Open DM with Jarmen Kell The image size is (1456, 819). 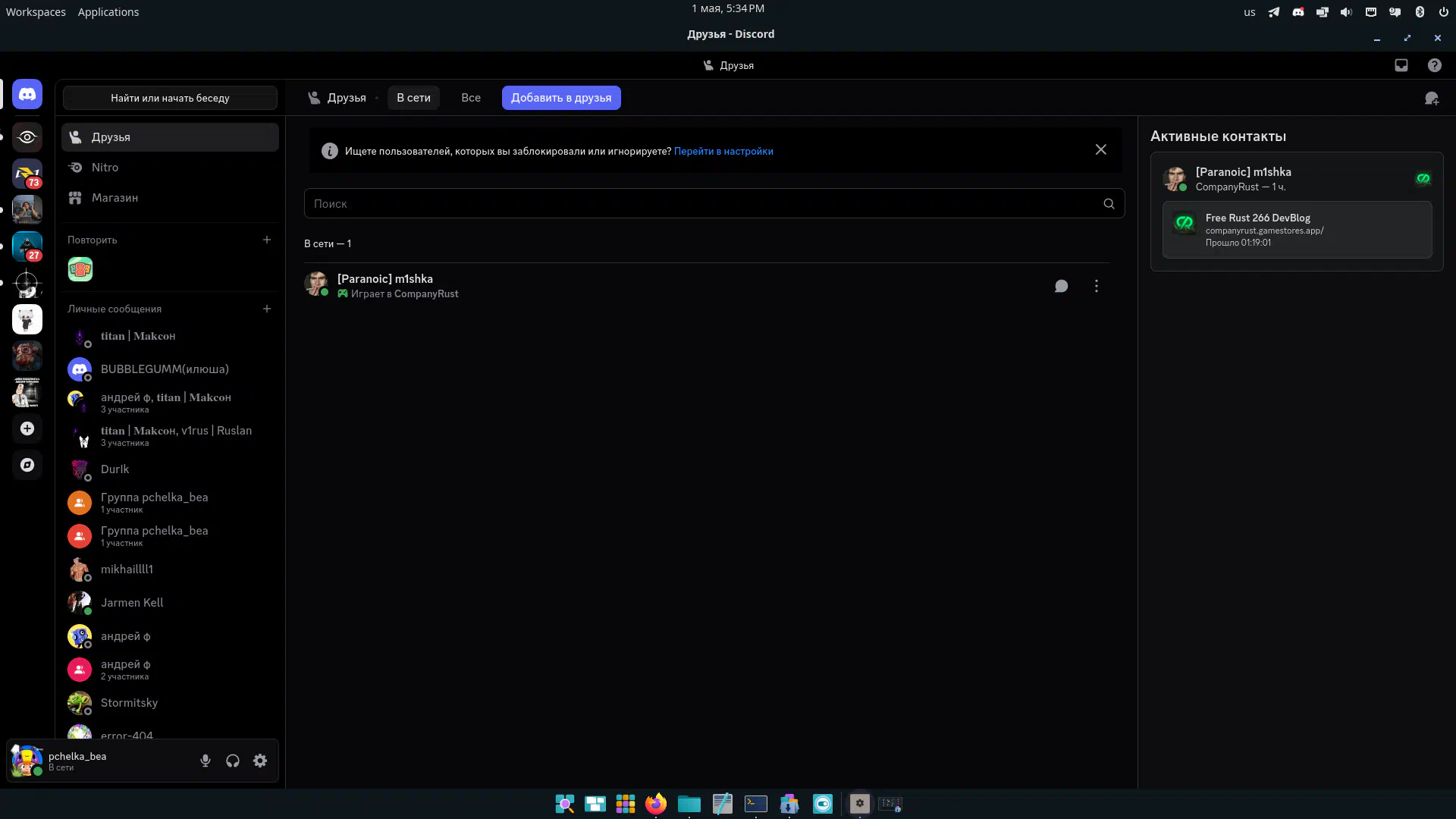170,603
